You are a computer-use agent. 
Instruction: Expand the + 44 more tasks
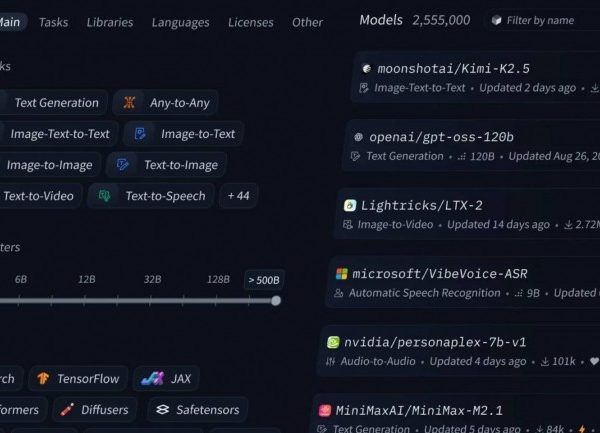(x=238, y=196)
